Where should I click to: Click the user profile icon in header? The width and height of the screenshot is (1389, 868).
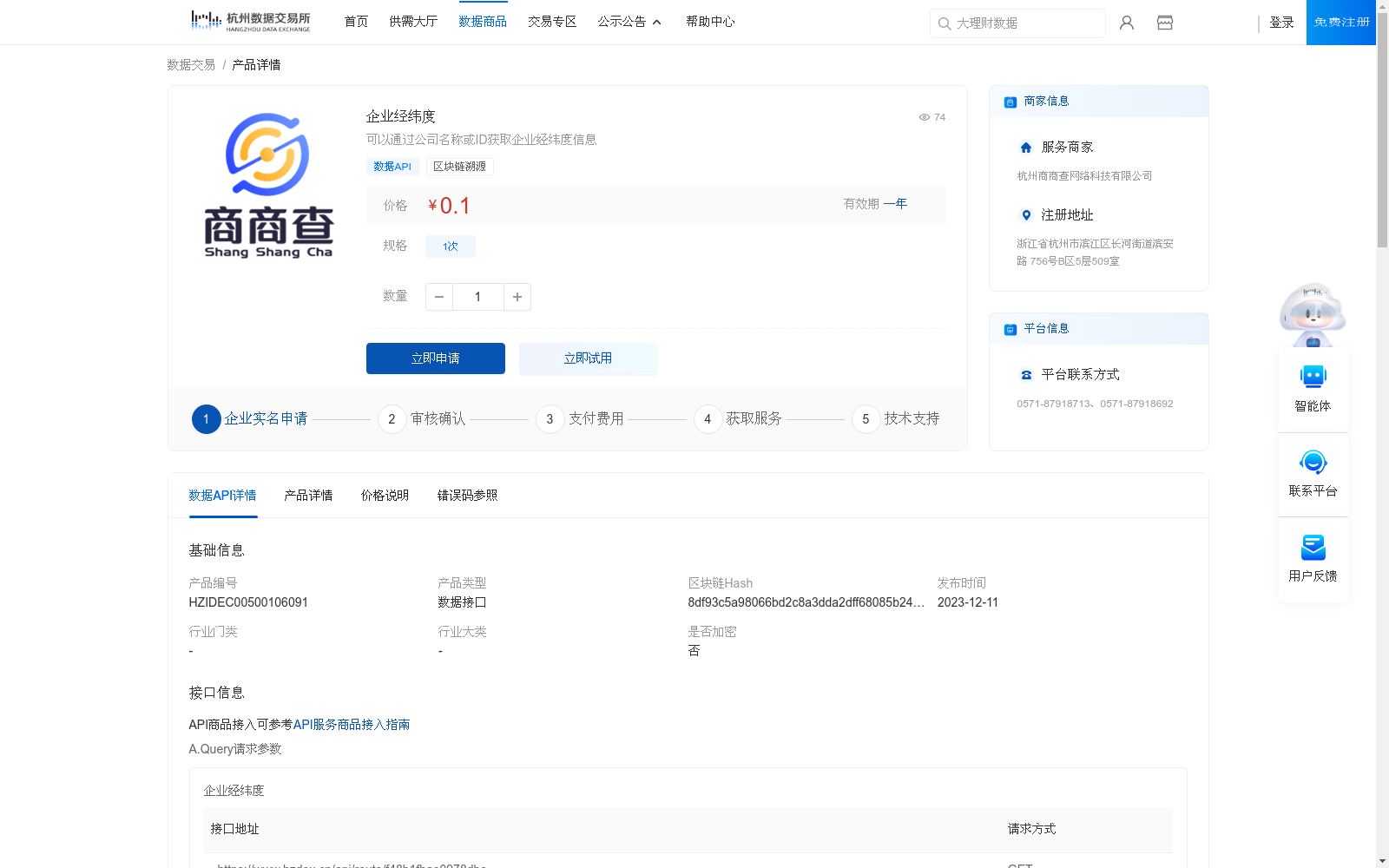tap(1127, 23)
